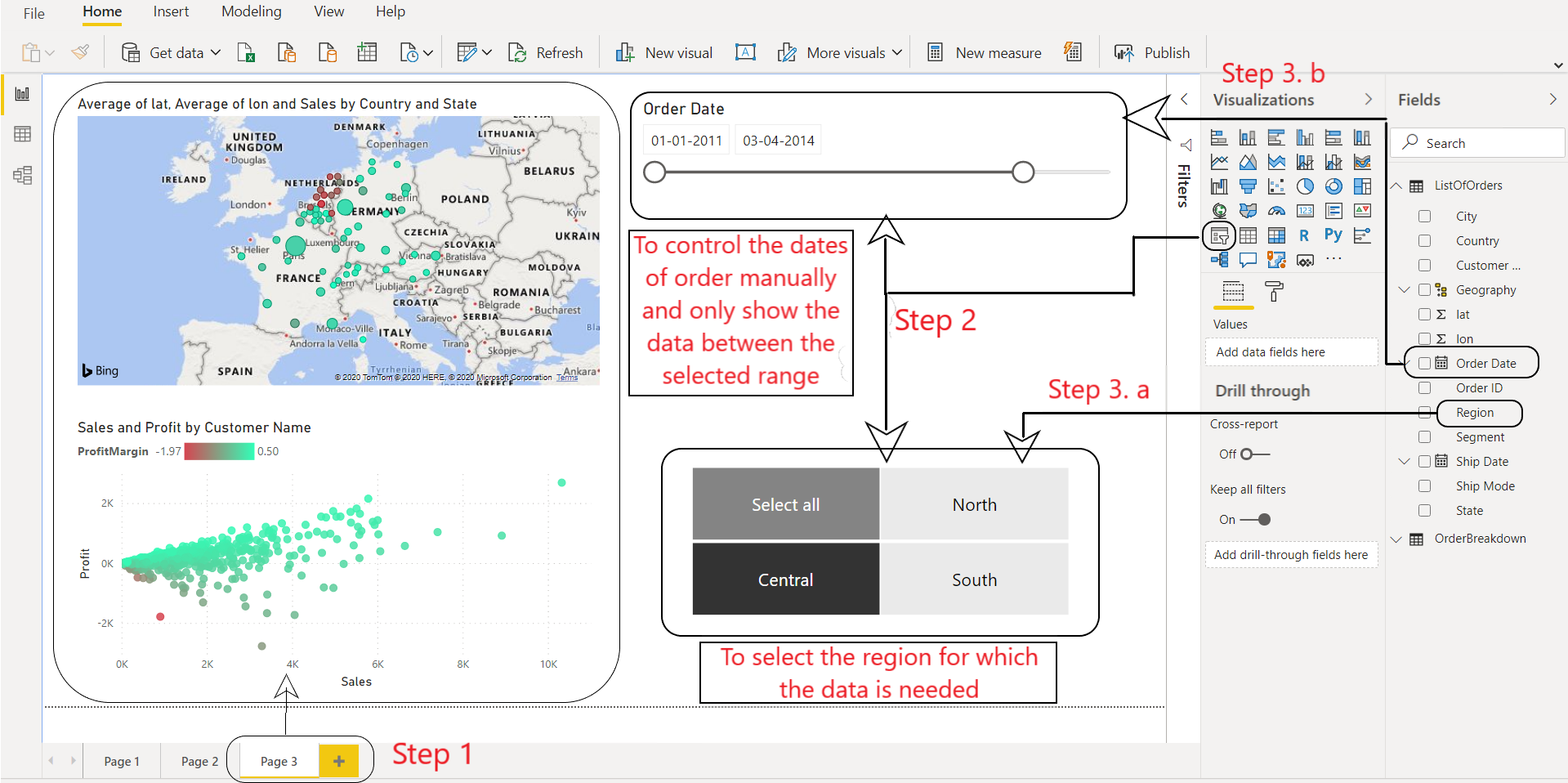Check the Order ID field checkbox
The image size is (1568, 783).
(x=1424, y=388)
